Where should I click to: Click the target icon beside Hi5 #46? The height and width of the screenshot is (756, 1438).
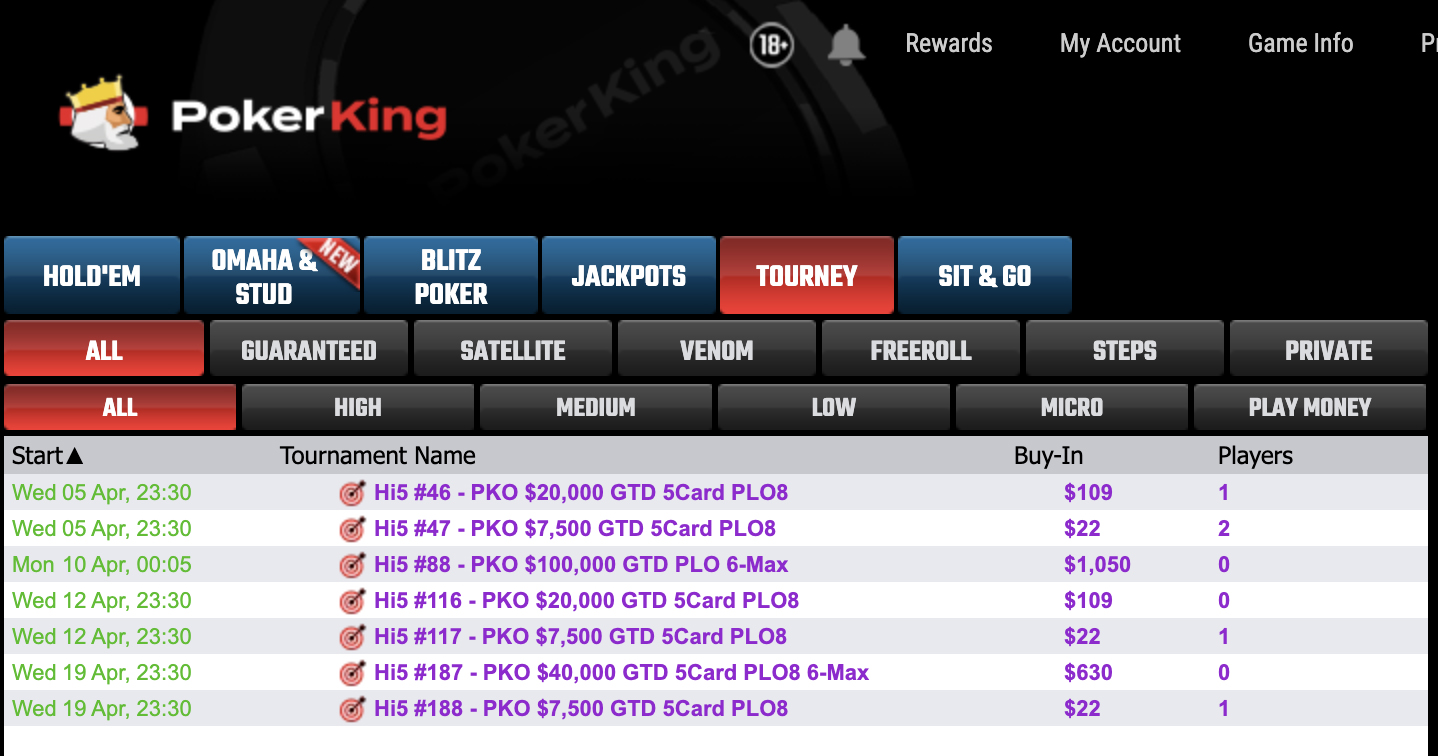pyautogui.click(x=352, y=493)
